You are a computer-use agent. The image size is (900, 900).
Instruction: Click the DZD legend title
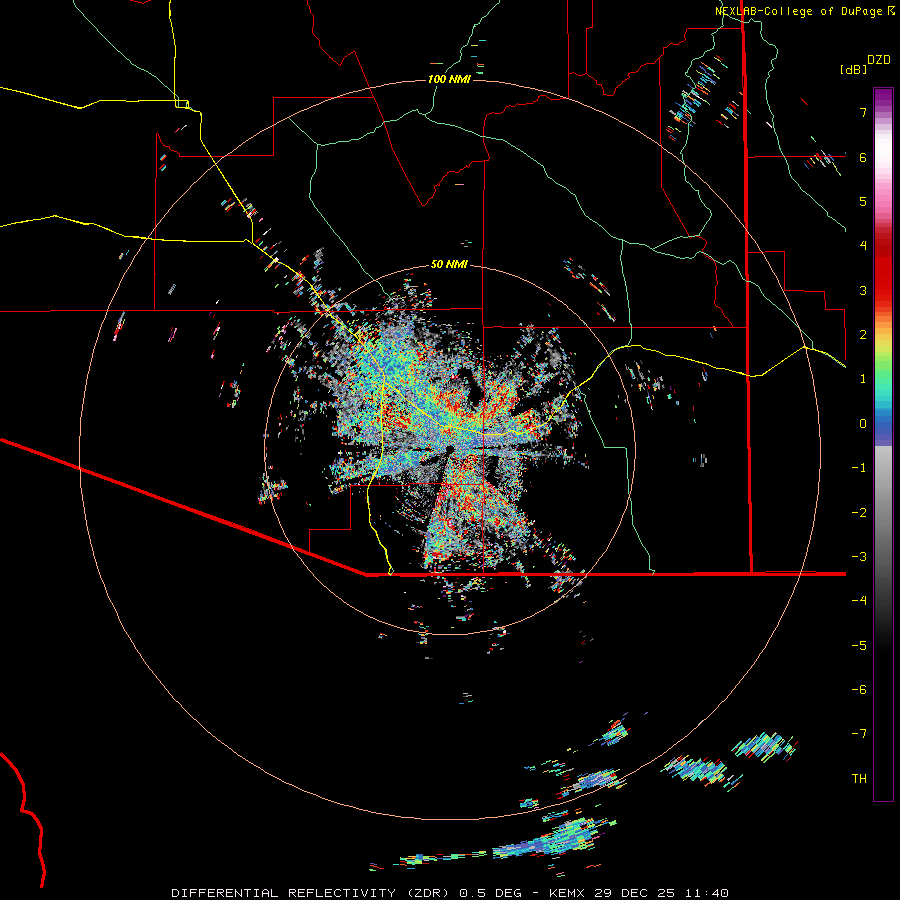tap(879, 60)
